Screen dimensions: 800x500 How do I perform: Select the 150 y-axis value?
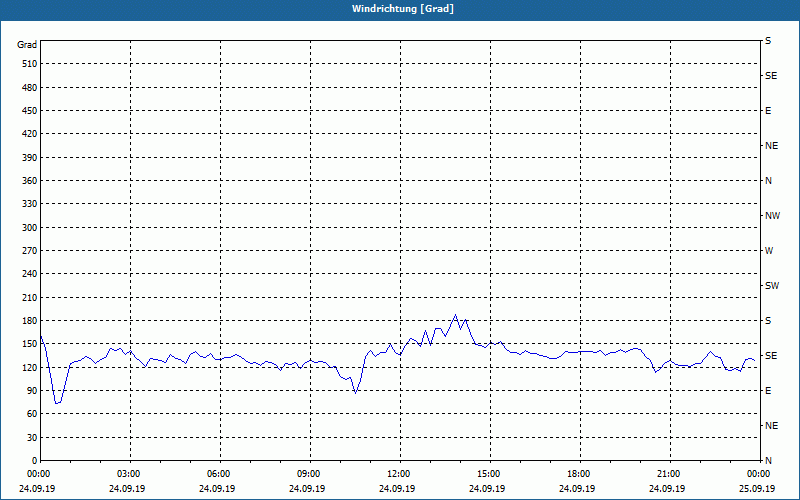click(x=30, y=344)
